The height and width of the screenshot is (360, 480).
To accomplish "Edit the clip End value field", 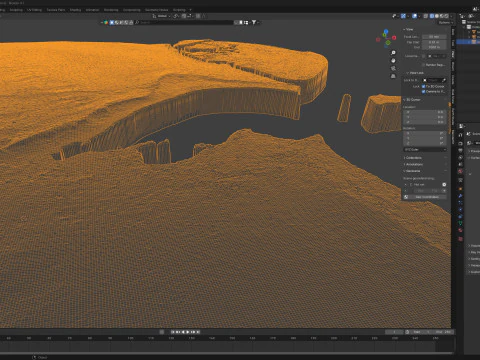I will pos(434,47).
